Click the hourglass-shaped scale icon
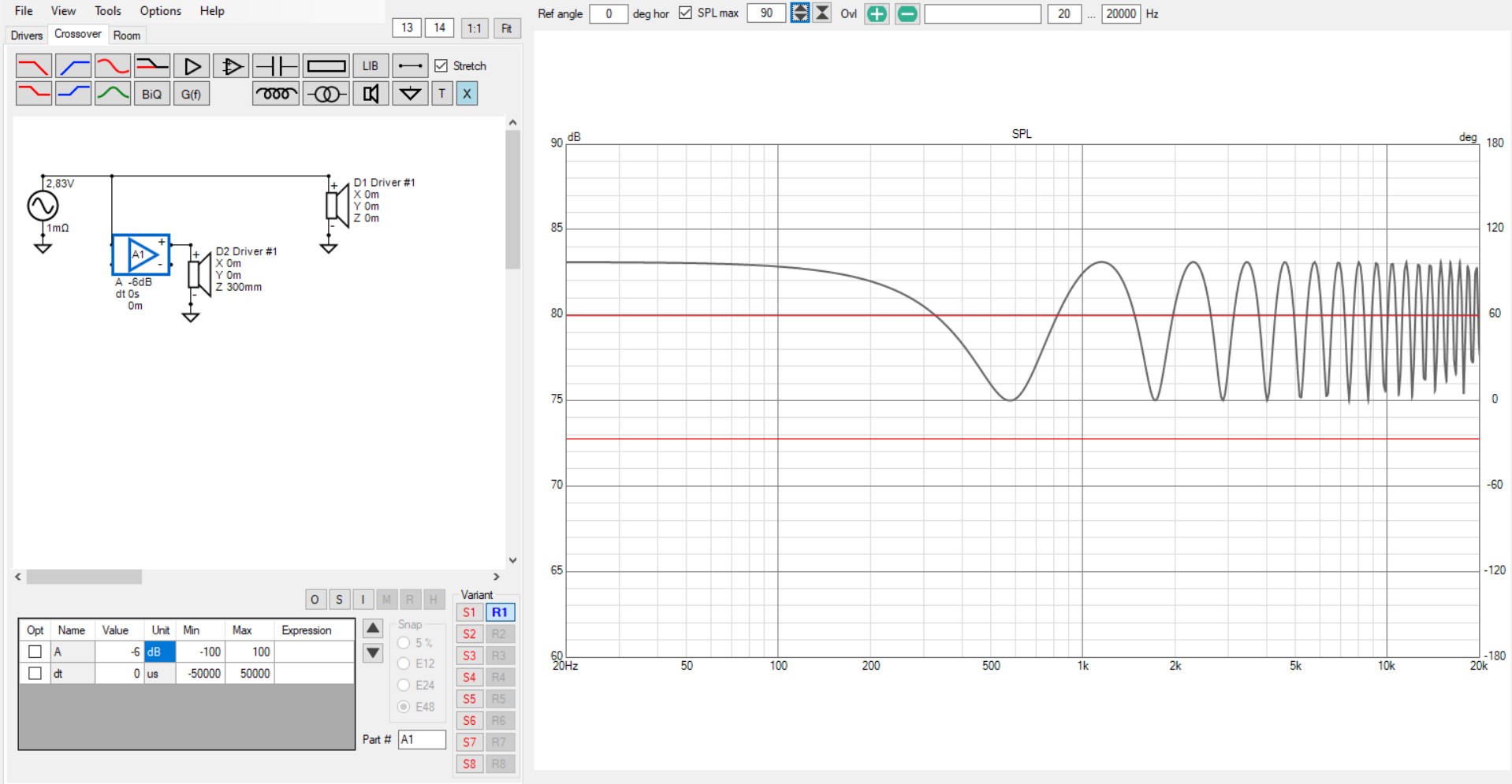This screenshot has width=1512, height=784. click(822, 13)
